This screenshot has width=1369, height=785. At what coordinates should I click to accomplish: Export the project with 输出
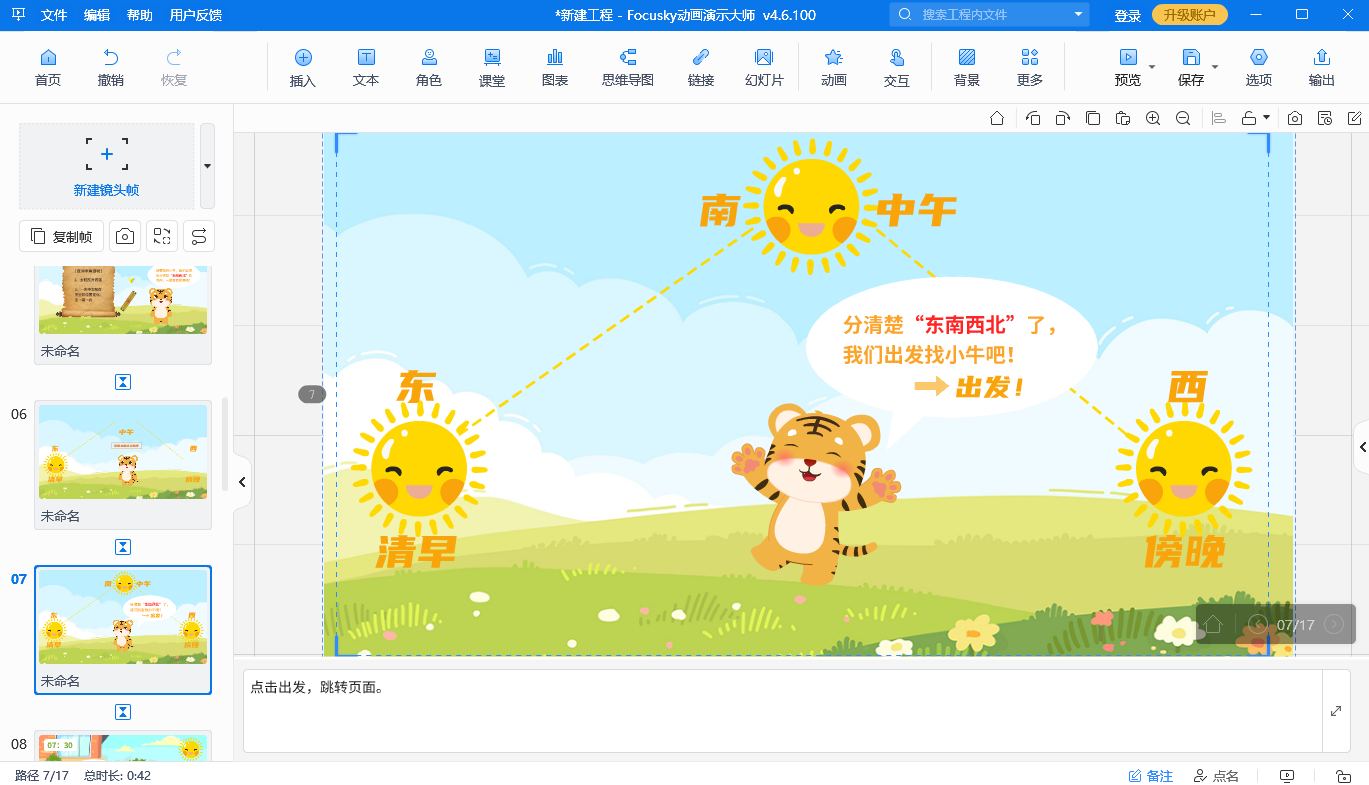tap(1322, 67)
